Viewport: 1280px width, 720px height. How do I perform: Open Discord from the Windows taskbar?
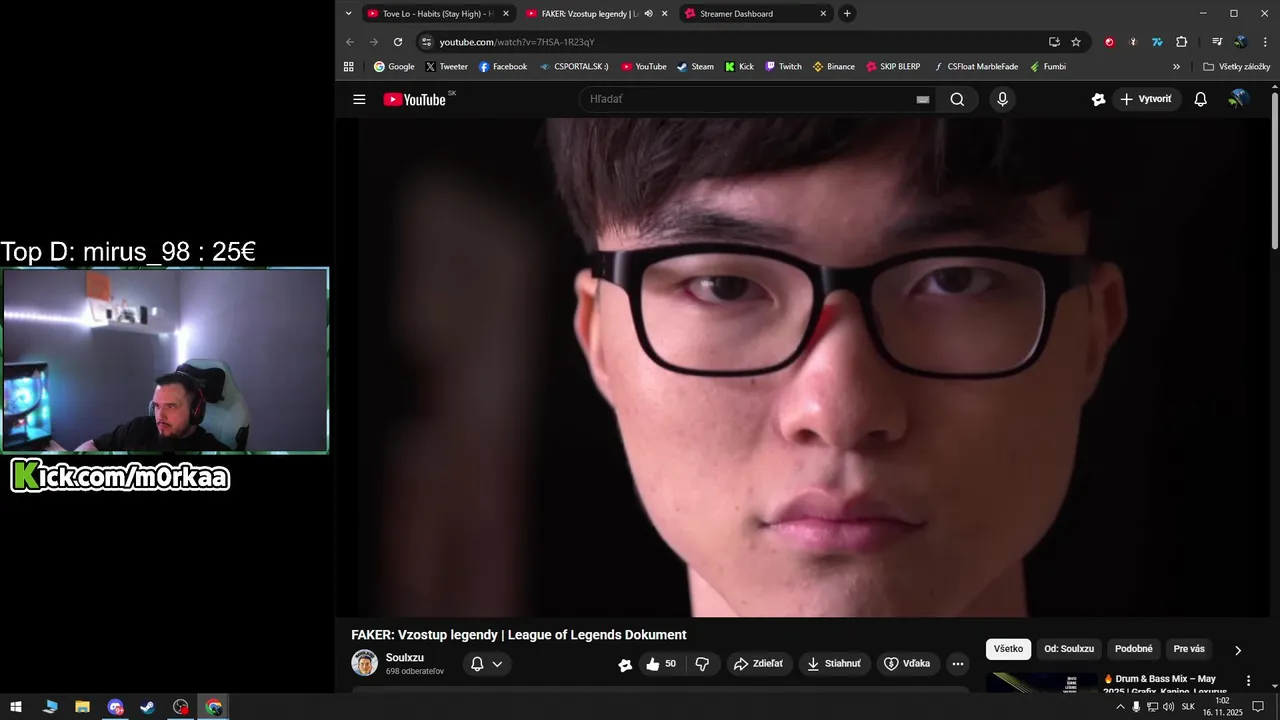(x=115, y=707)
